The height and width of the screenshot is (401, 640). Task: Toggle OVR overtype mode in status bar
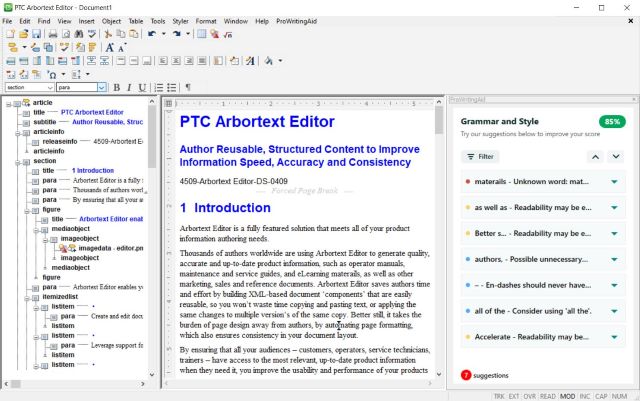click(530, 396)
